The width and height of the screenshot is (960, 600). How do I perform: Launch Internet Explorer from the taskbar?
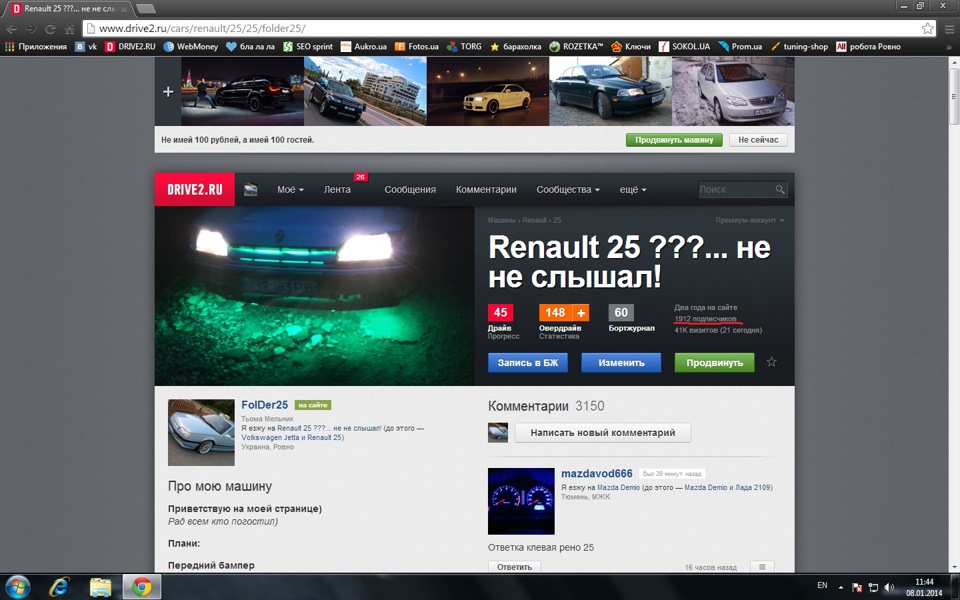[59, 587]
